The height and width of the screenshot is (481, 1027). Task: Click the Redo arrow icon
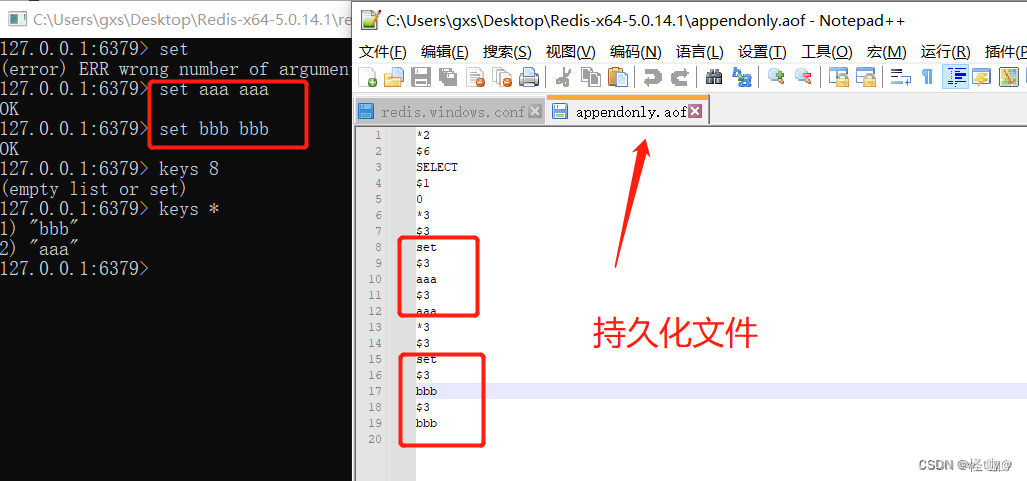pos(679,77)
